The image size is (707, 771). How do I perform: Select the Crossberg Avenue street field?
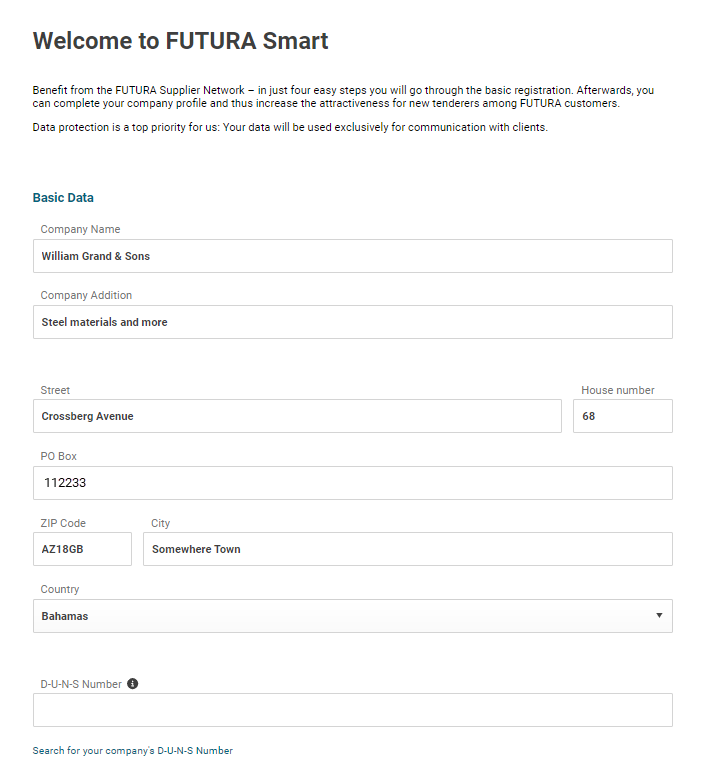[297, 416]
